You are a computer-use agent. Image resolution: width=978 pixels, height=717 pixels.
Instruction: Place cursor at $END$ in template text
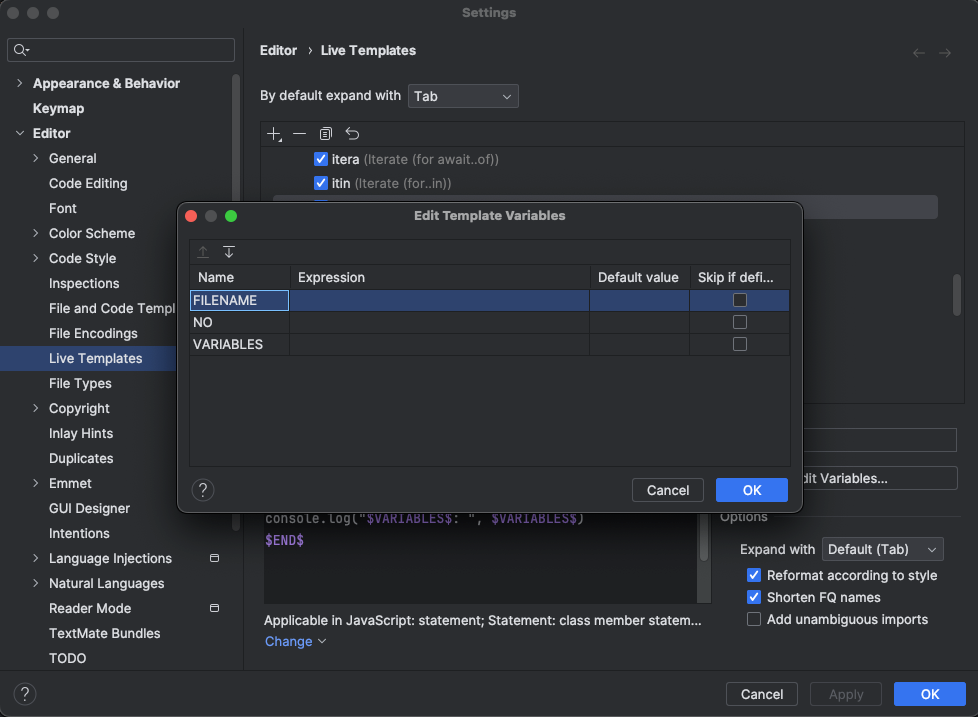[284, 540]
